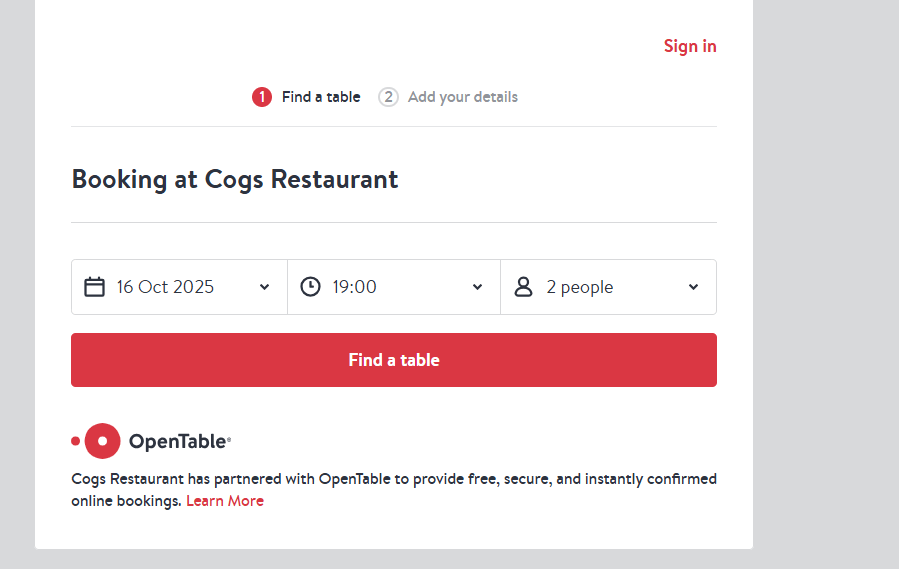This screenshot has height=569, width=899.
Task: Click the OpenTable partnership description text
Action: (x=393, y=479)
